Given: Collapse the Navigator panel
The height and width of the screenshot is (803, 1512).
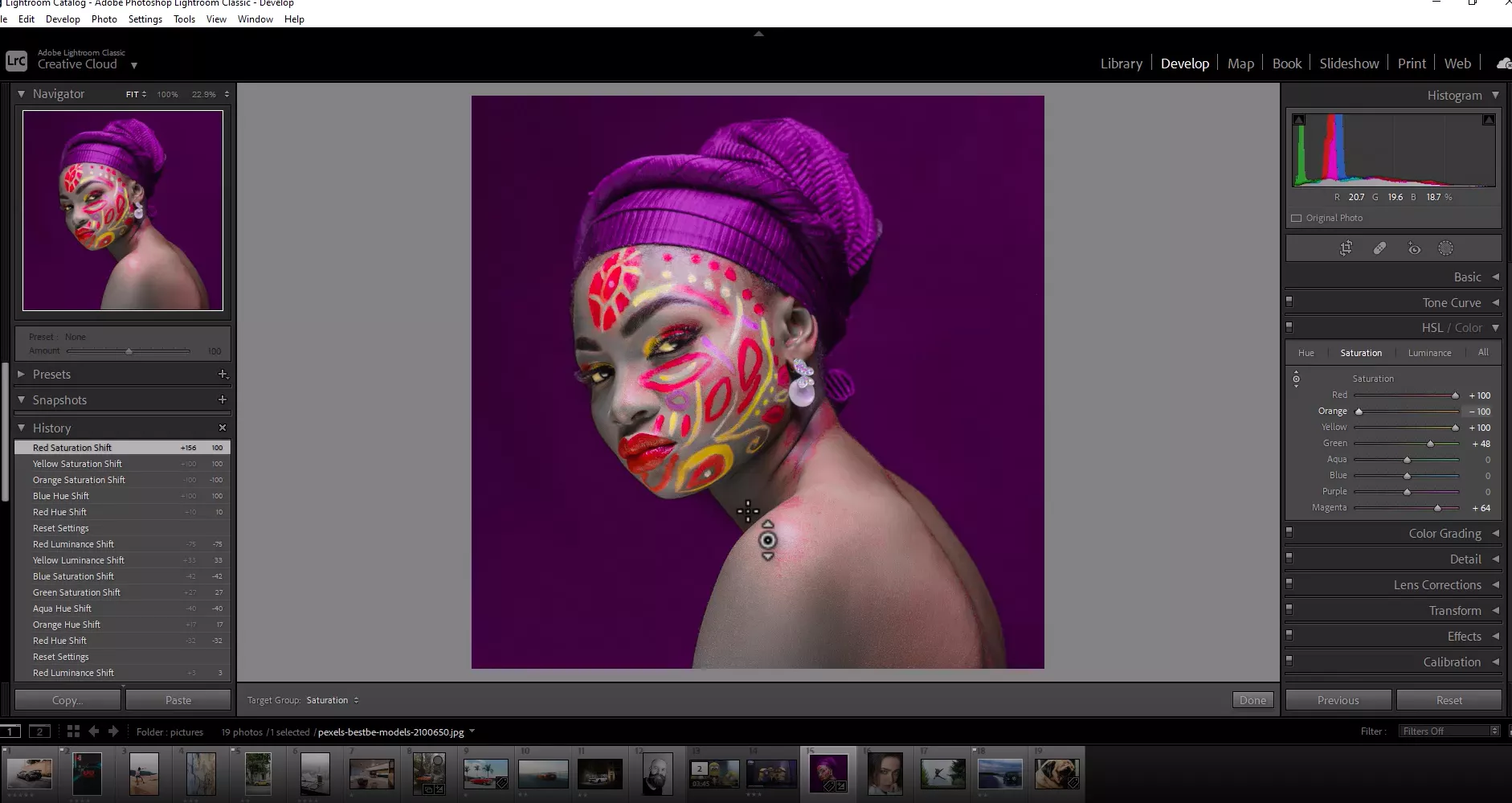Looking at the screenshot, I should (x=22, y=94).
